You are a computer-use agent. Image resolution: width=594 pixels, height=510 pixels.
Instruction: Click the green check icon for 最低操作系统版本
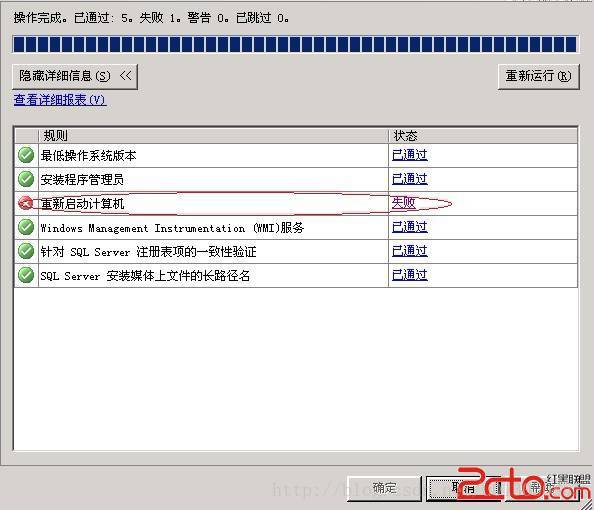[x=26, y=155]
